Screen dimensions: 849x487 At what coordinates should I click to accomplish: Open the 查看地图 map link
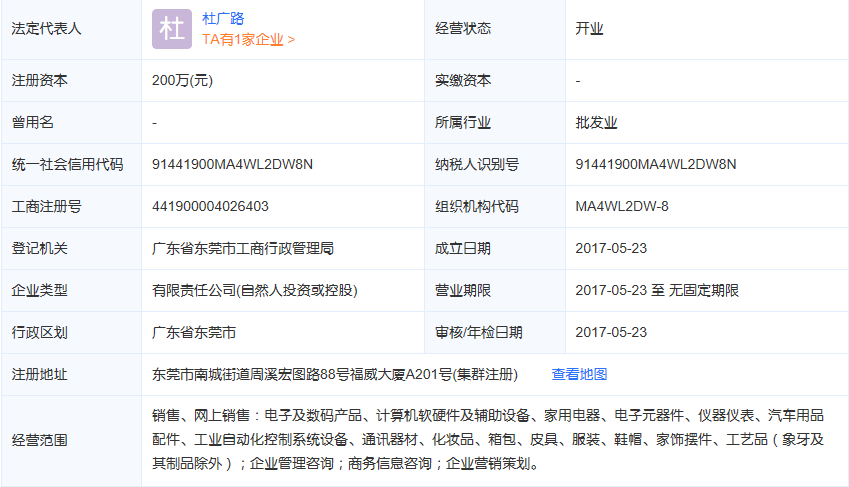[x=579, y=374]
